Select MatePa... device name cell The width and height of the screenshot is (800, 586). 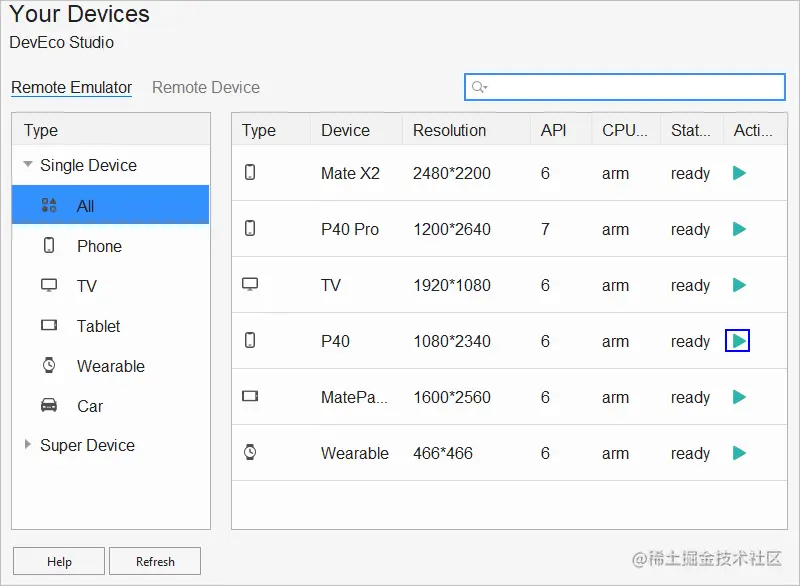point(354,397)
